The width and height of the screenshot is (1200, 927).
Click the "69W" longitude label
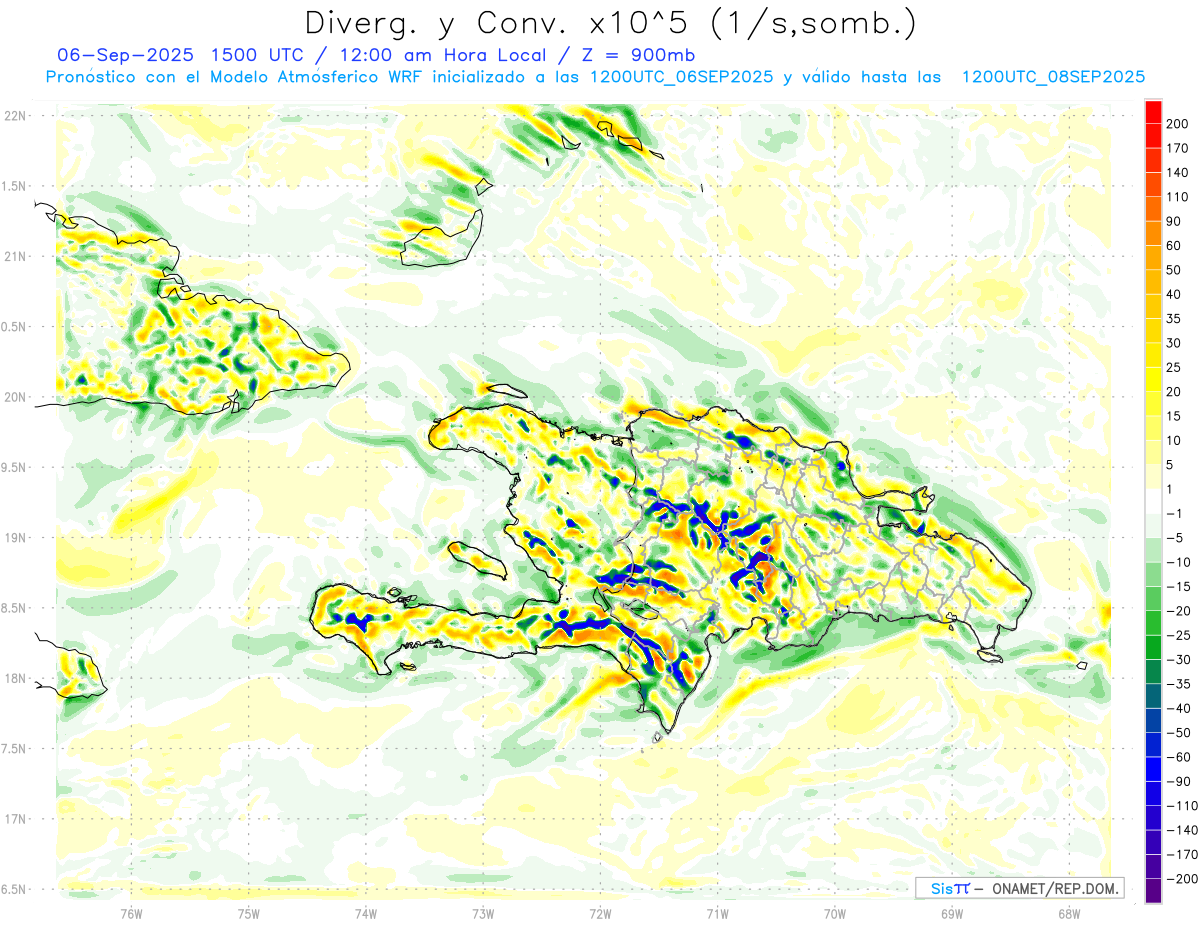(952, 913)
